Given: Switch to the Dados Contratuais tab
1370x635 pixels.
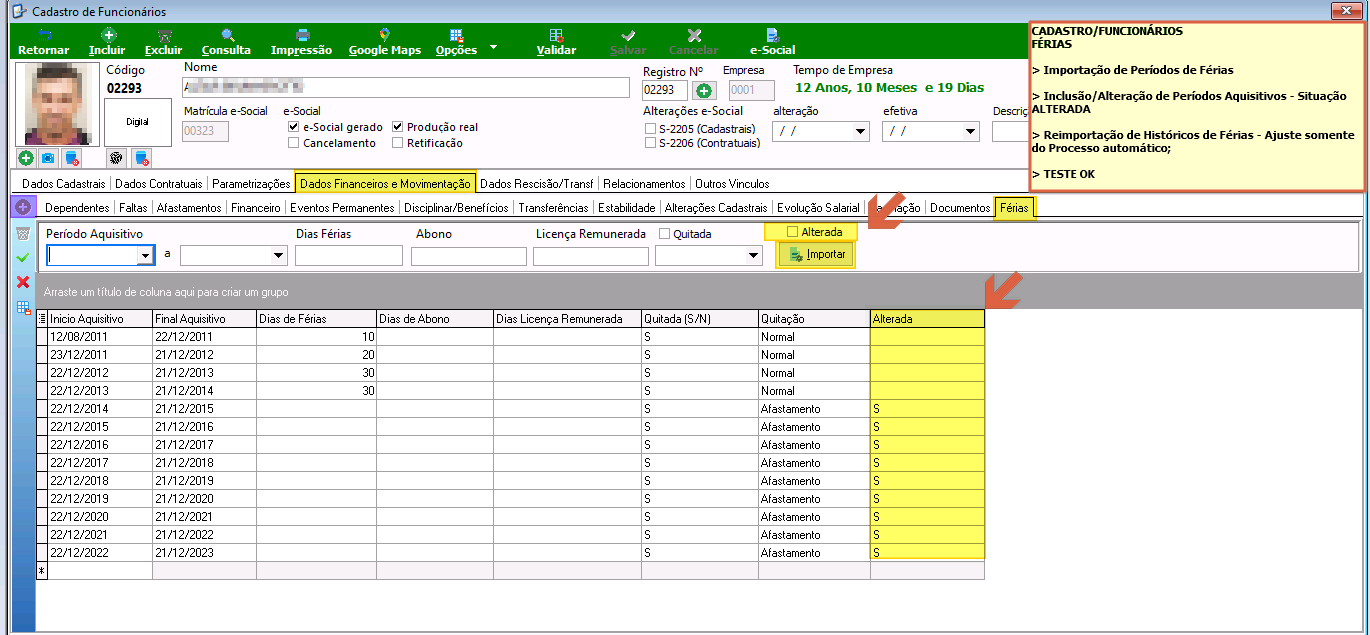Looking at the screenshot, I should (x=160, y=184).
